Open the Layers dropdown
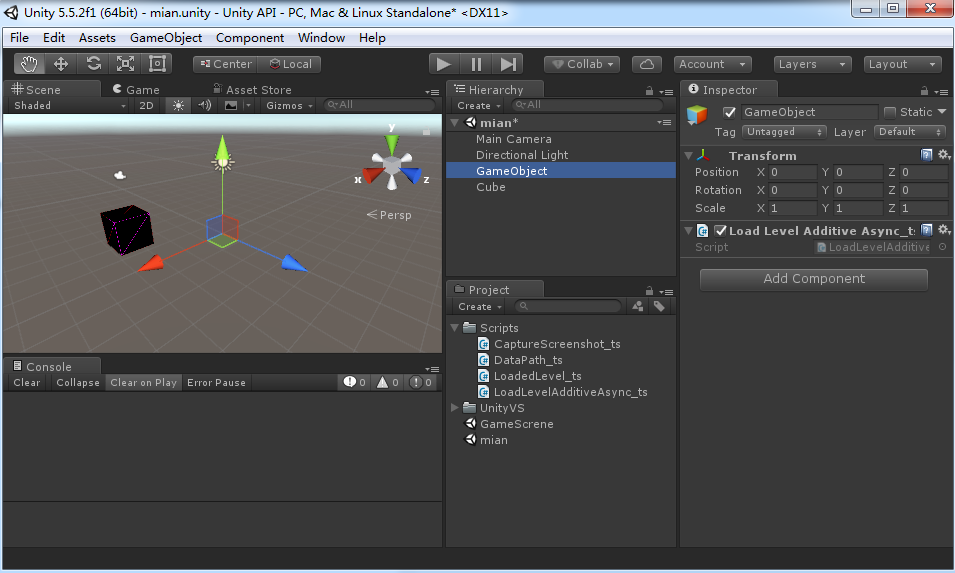 point(812,64)
